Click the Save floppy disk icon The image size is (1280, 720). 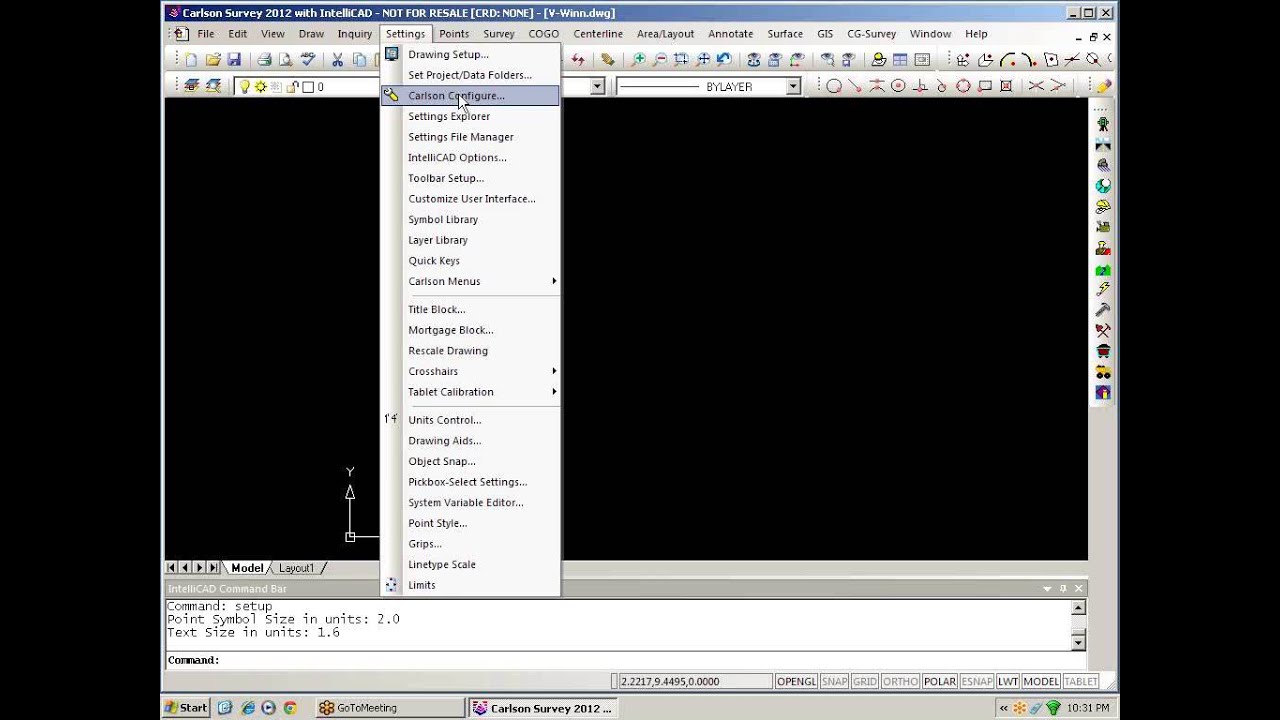point(234,60)
